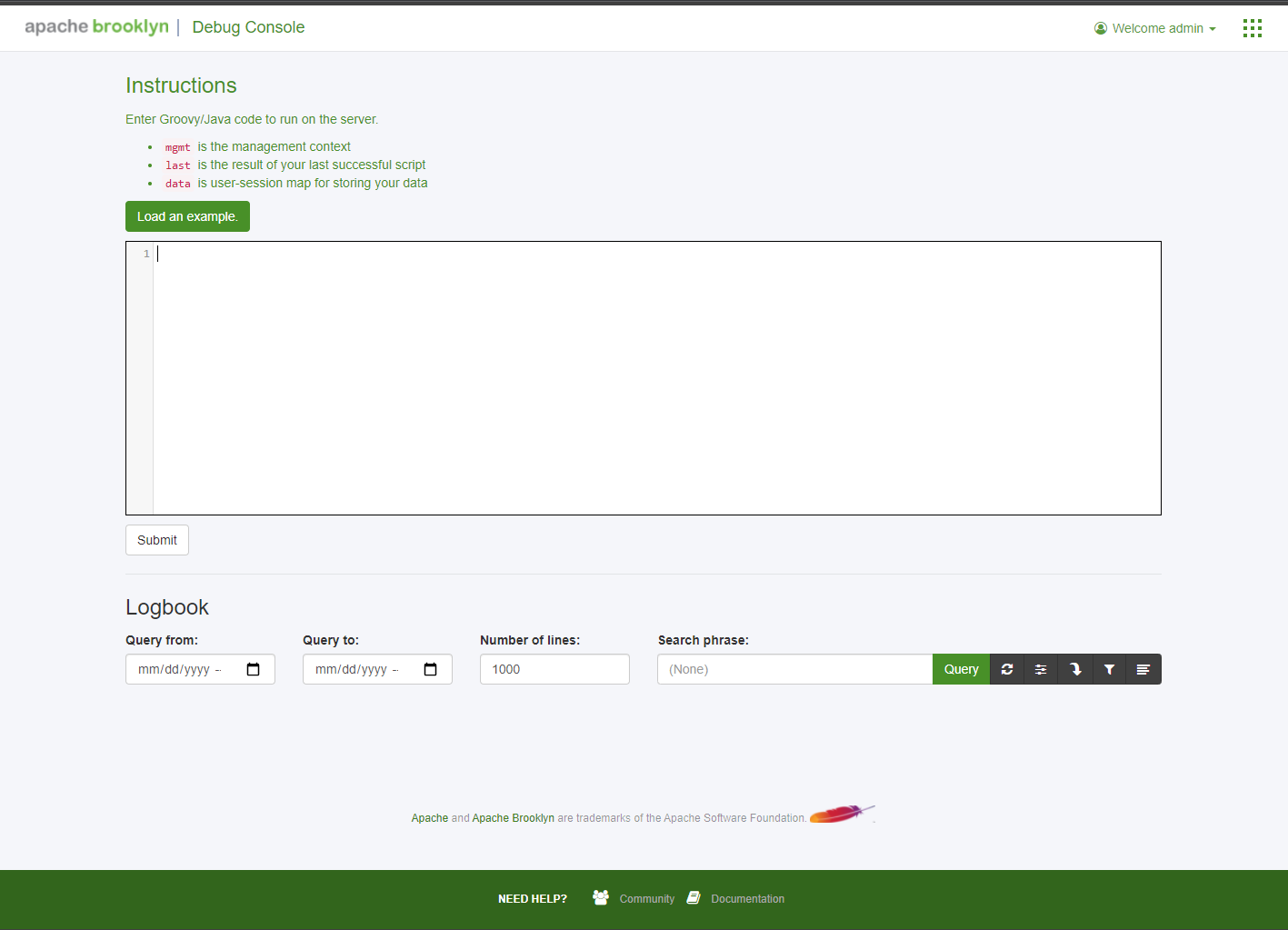Follow the Apache Brooklyn trademark link
The height and width of the screenshot is (930, 1288).
(513, 818)
